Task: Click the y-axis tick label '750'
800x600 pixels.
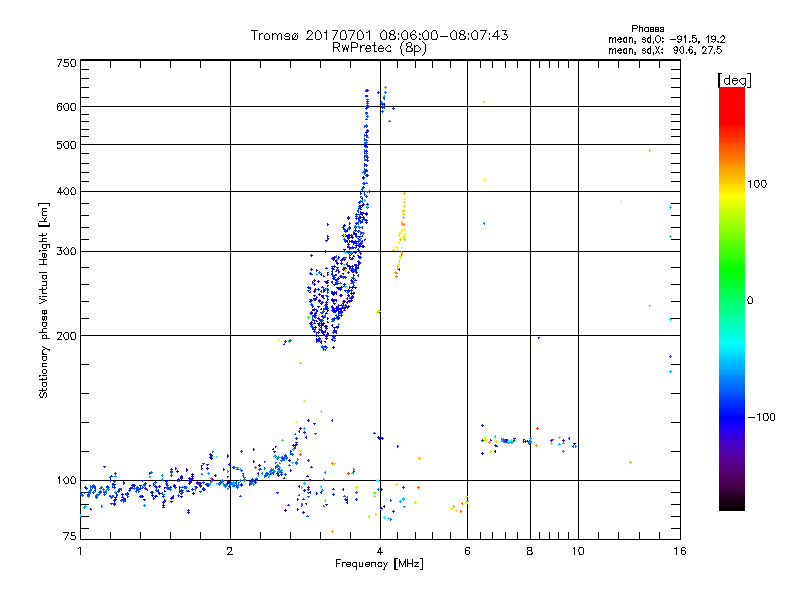Action: click(66, 63)
